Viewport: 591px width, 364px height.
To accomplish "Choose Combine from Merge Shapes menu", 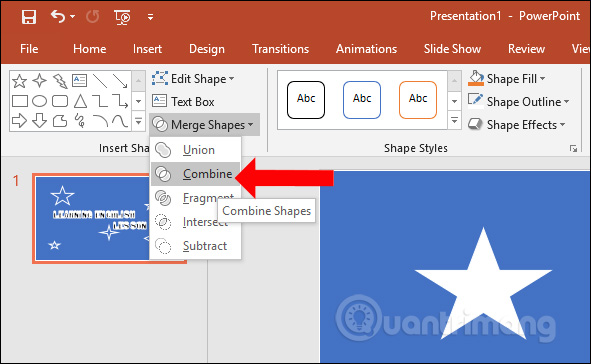I will coord(195,174).
